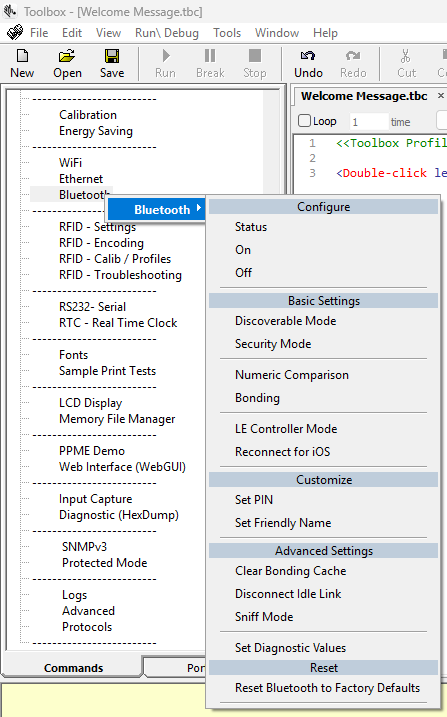Screen dimensions: 447x717
Task: Select Discoverable Mode menu entry
Action: [x=286, y=321]
